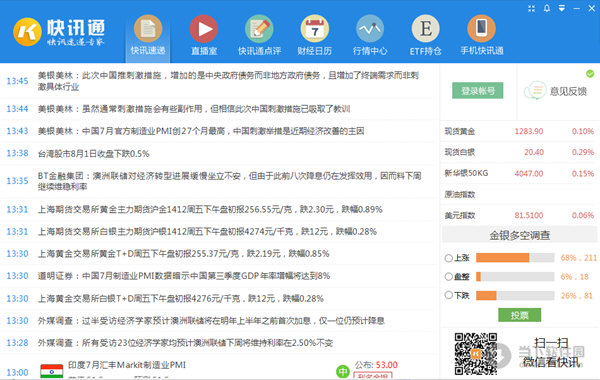Open the 行情中心 market chart icon
Viewport: 600px width, 380px height.
click(370, 29)
